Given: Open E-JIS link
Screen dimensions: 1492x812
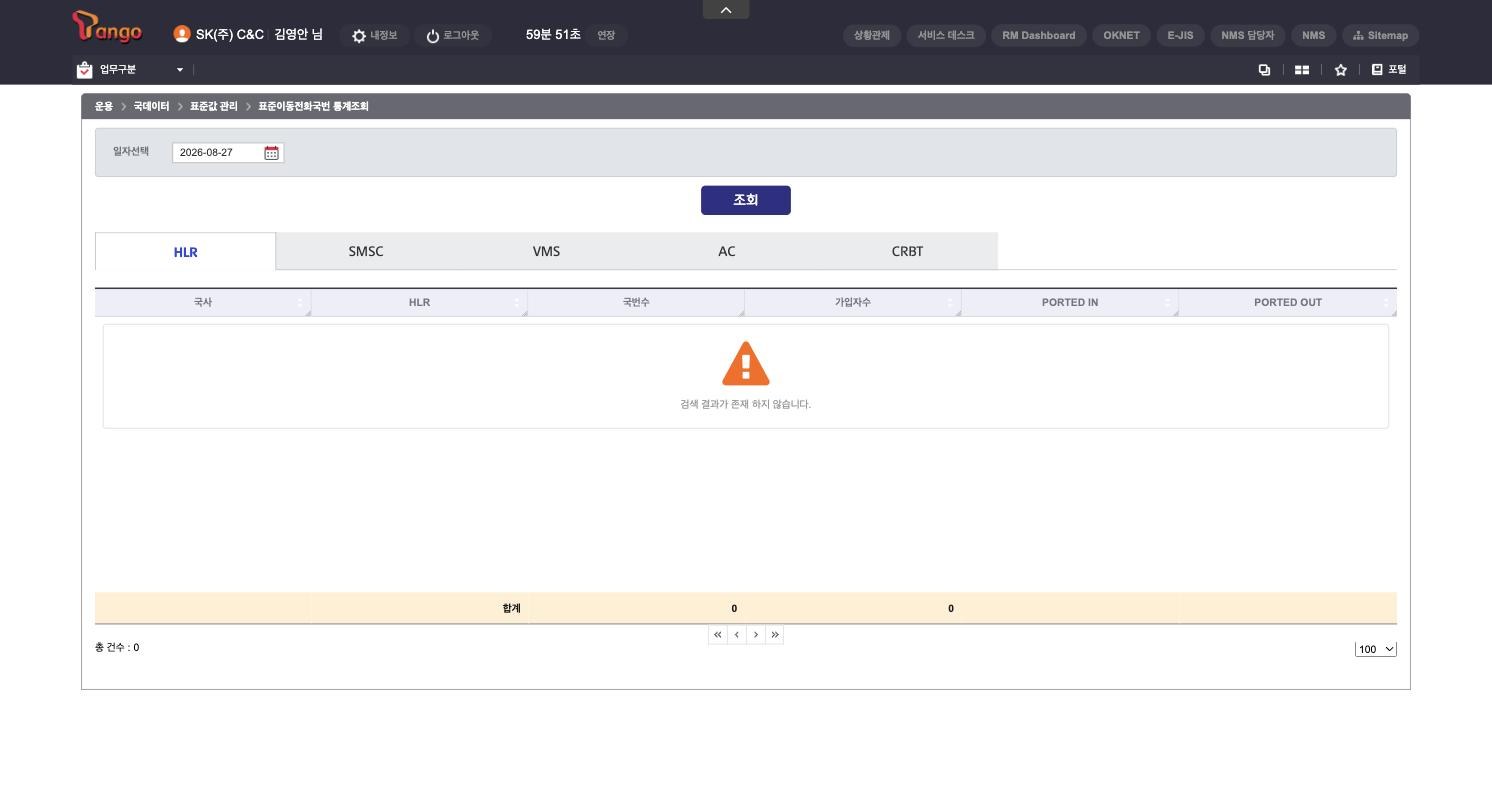Looking at the screenshot, I should (x=1180, y=35).
